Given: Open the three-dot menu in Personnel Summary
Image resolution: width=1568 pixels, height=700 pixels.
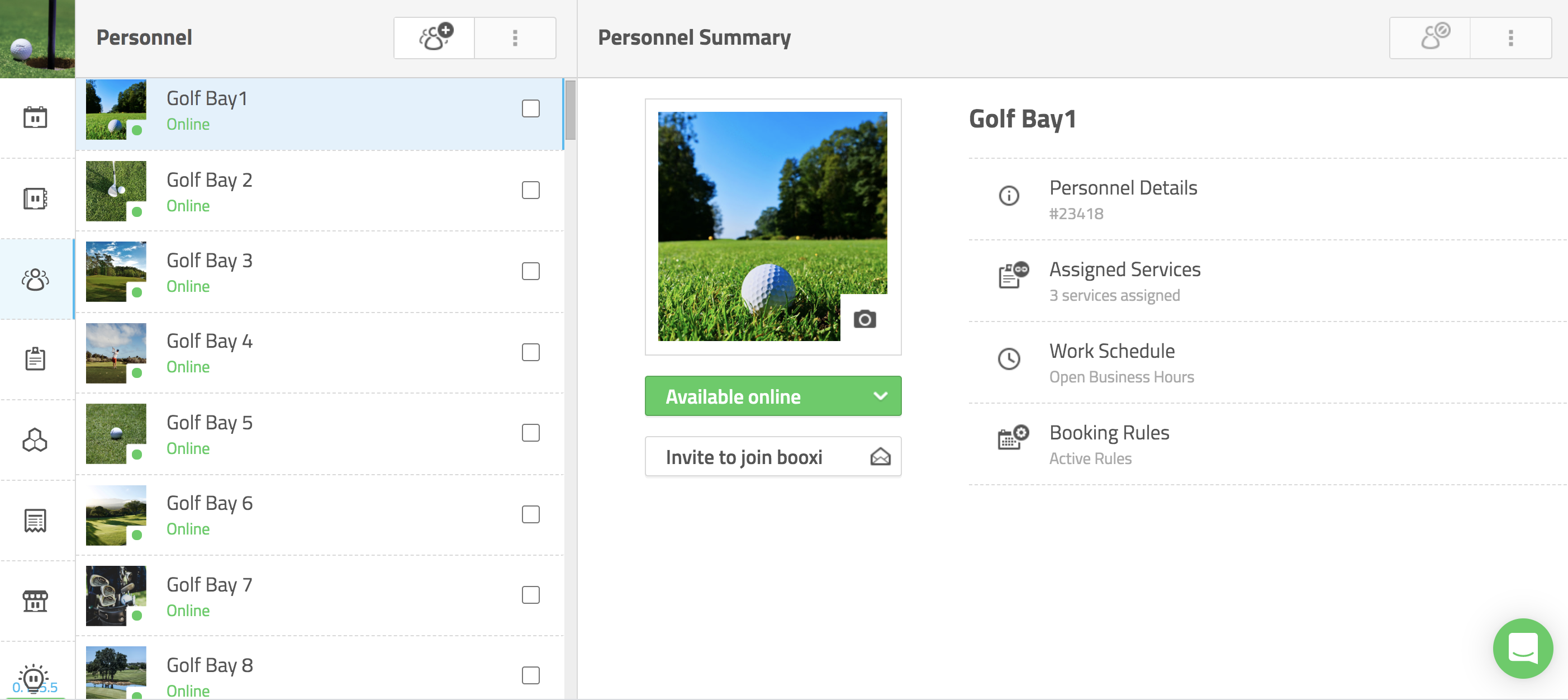Looking at the screenshot, I should click(1510, 38).
